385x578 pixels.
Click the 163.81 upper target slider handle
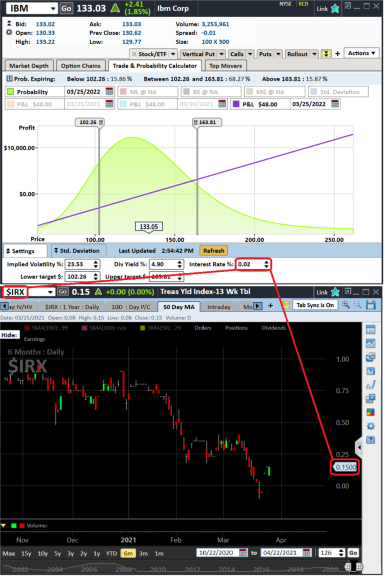pos(207,122)
